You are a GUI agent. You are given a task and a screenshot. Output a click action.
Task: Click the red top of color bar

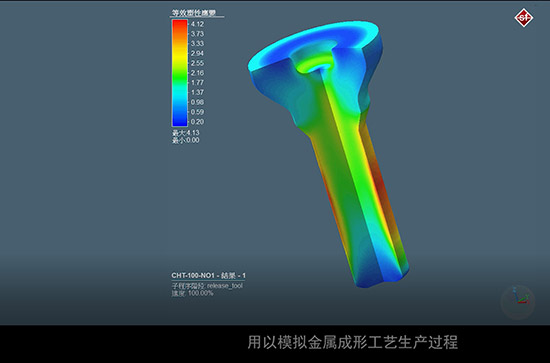point(180,26)
